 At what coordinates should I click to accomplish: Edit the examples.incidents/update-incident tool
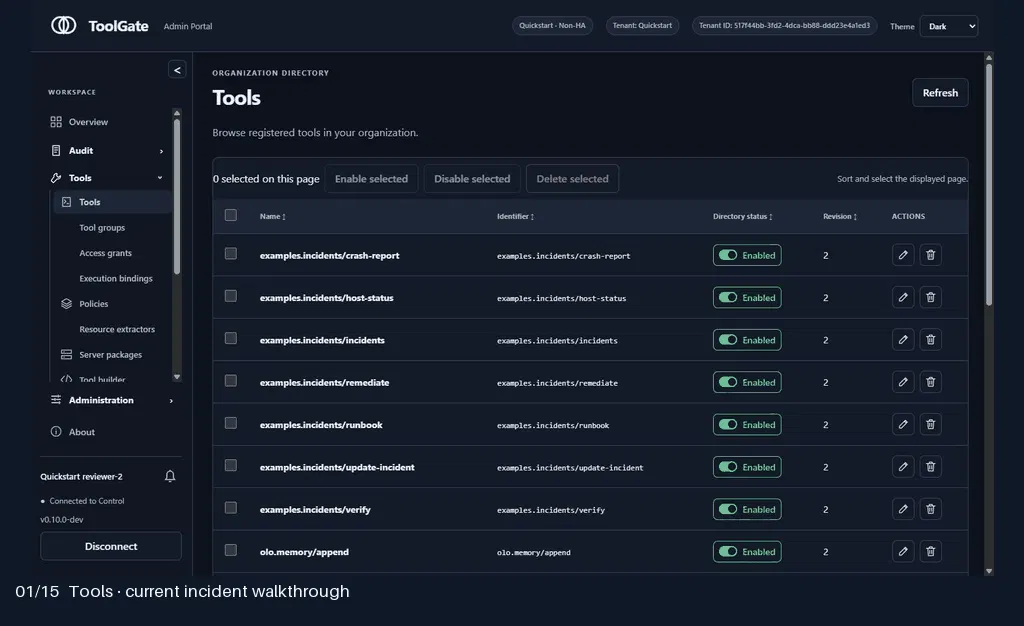pyautogui.click(x=903, y=467)
